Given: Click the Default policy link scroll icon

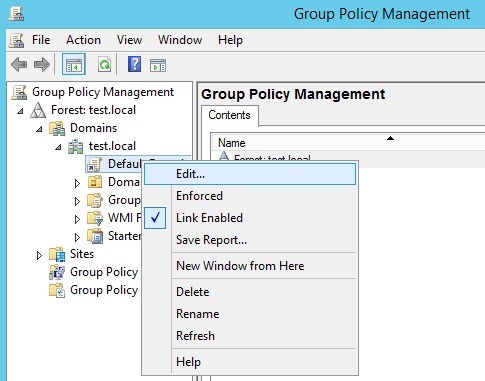Looking at the screenshot, I should click(94, 164).
